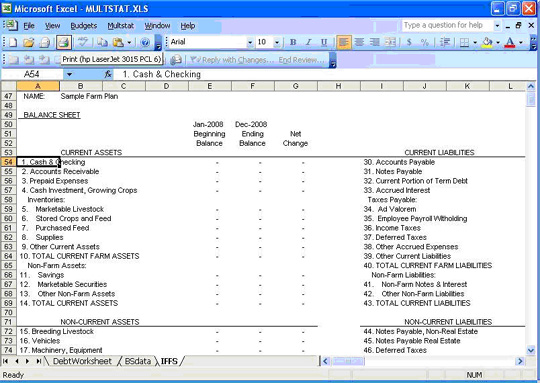Switch to the BSdata sheet tab

point(138,361)
